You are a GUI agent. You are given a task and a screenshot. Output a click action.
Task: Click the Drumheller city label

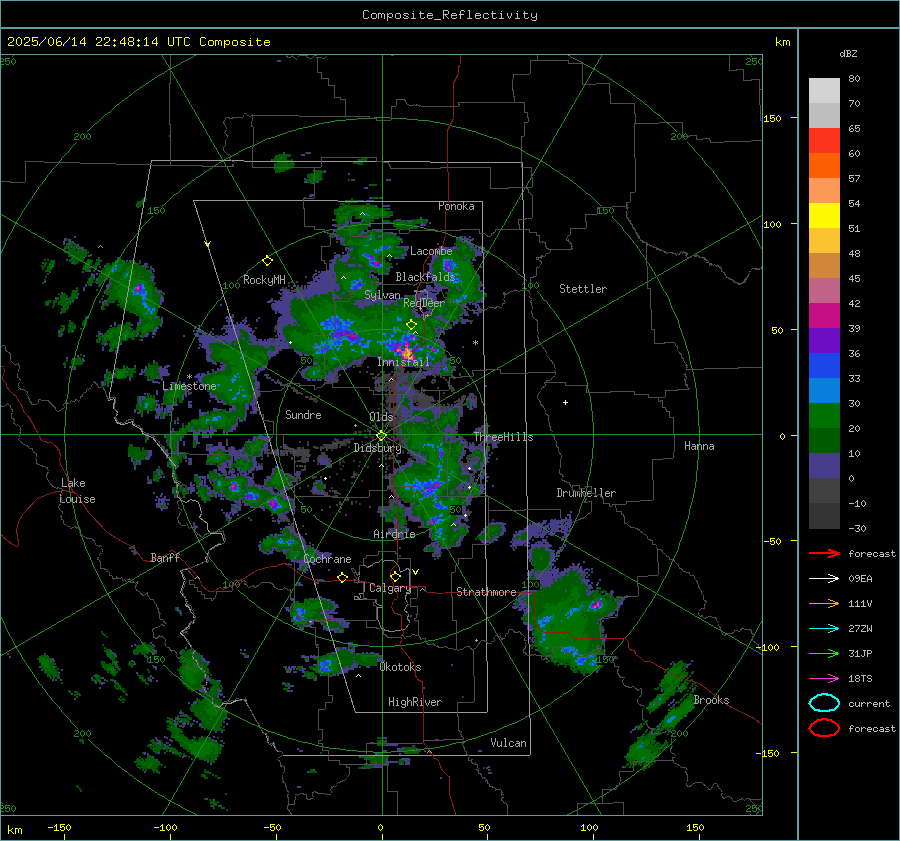[586, 493]
